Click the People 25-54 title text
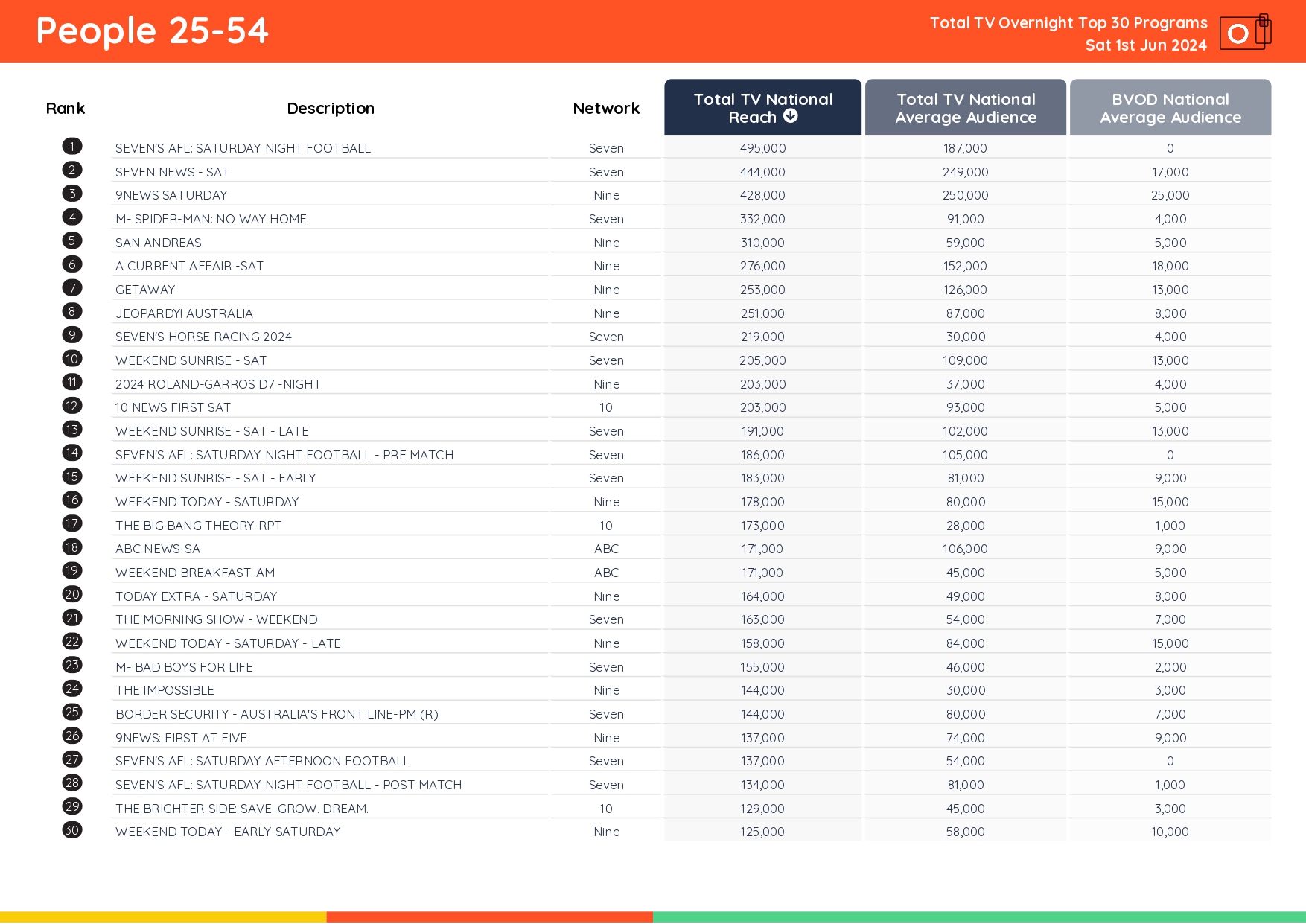 [151, 31]
